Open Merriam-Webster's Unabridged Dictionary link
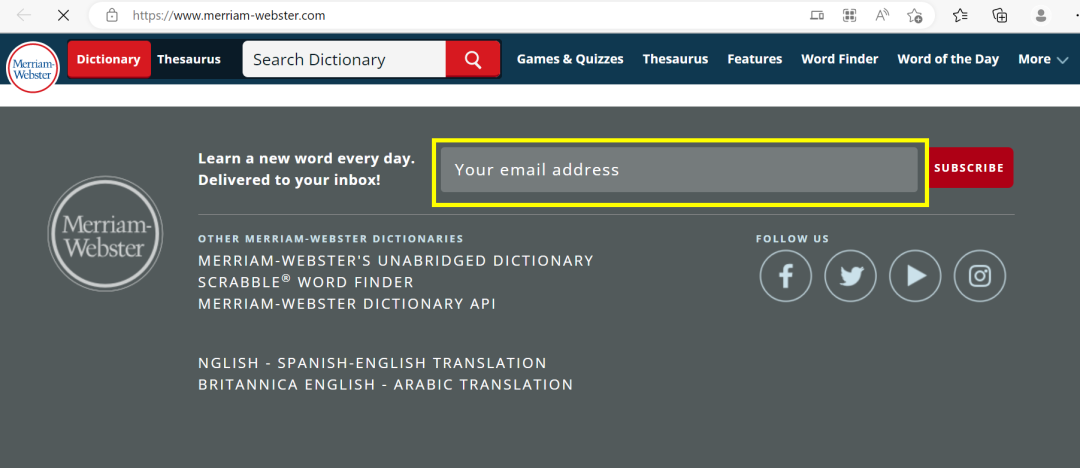Screen dimensions: 1080x468 396,261
